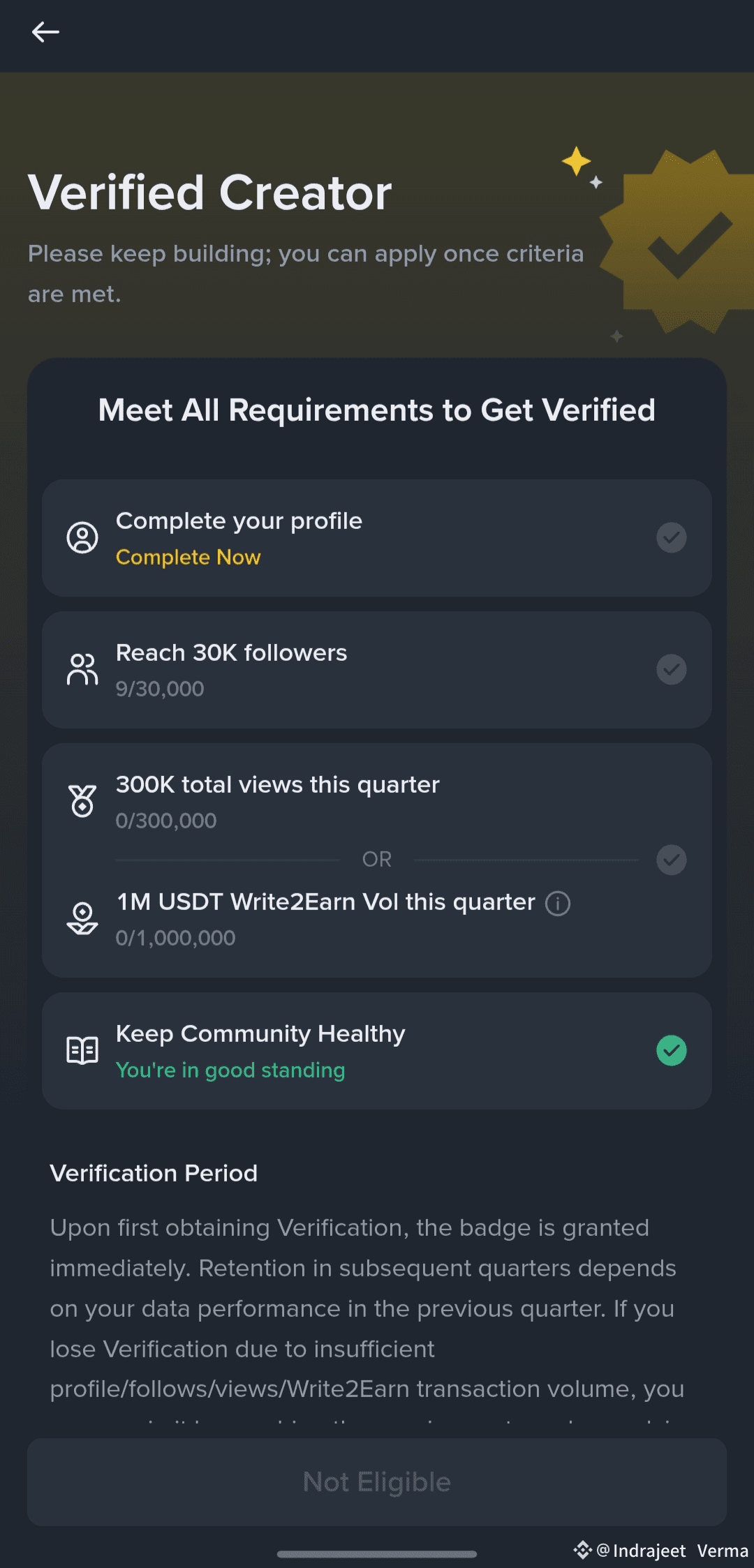
Task: Tap the back arrow icon
Action: tap(45, 32)
